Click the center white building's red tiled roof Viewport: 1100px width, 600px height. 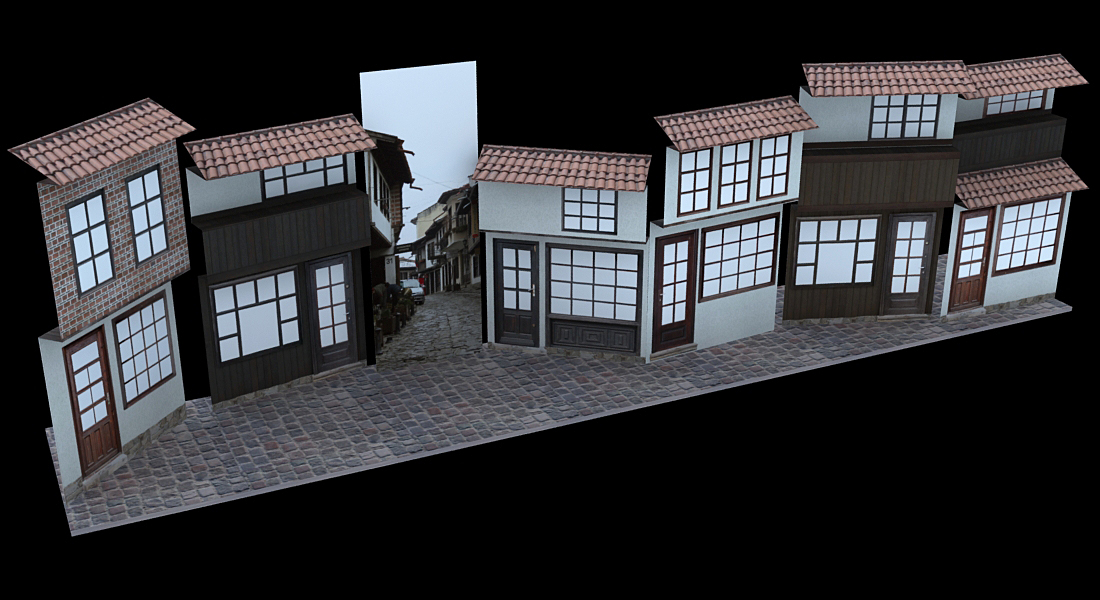coord(563,168)
